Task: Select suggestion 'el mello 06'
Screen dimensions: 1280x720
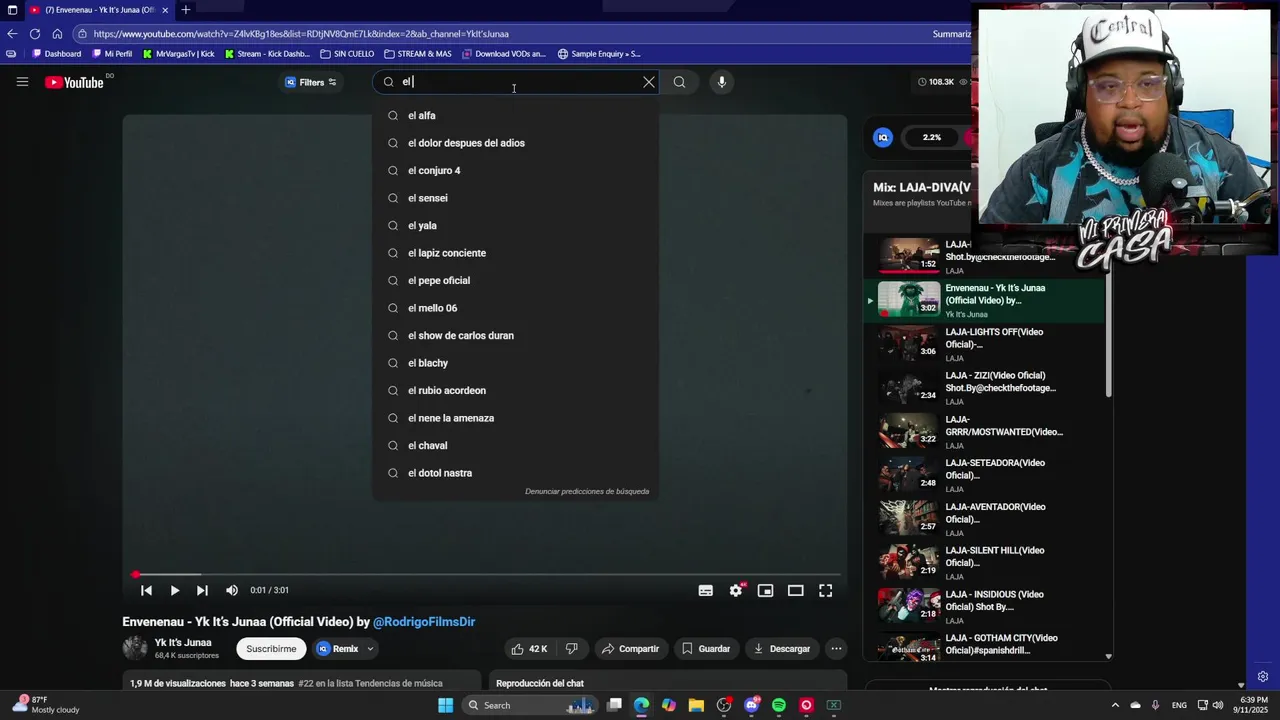Action: (x=515, y=308)
